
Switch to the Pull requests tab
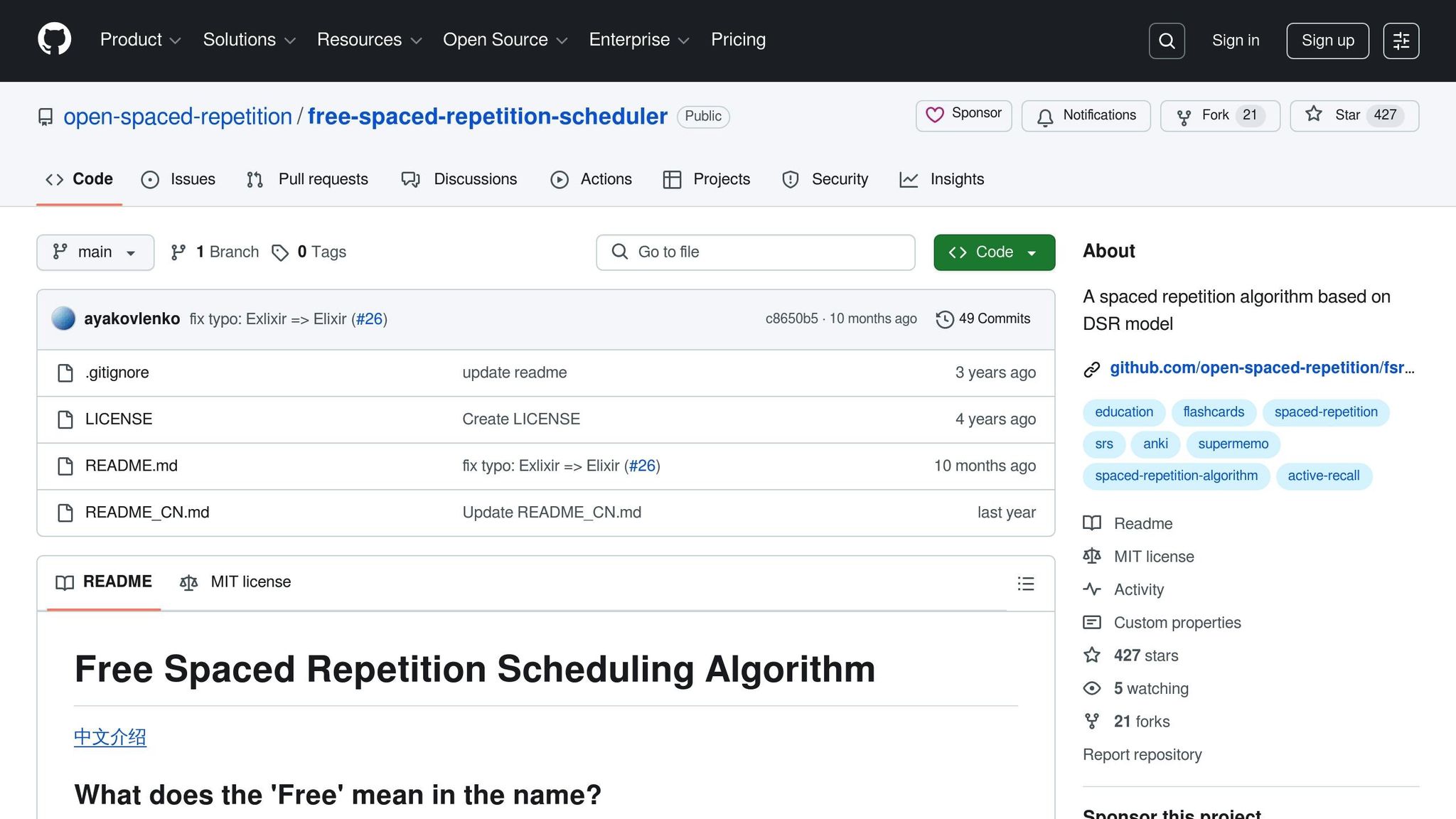(x=307, y=179)
